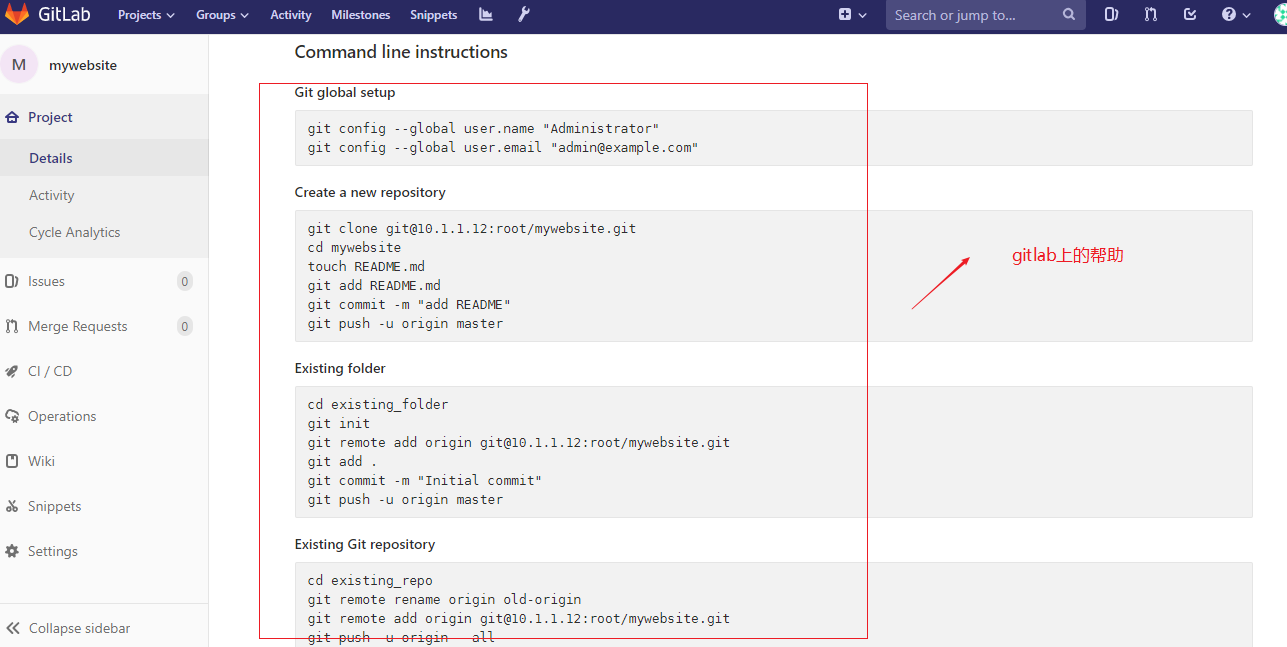1287x647 pixels.
Task: Click the Snippets scissors icon
Action: coord(12,506)
